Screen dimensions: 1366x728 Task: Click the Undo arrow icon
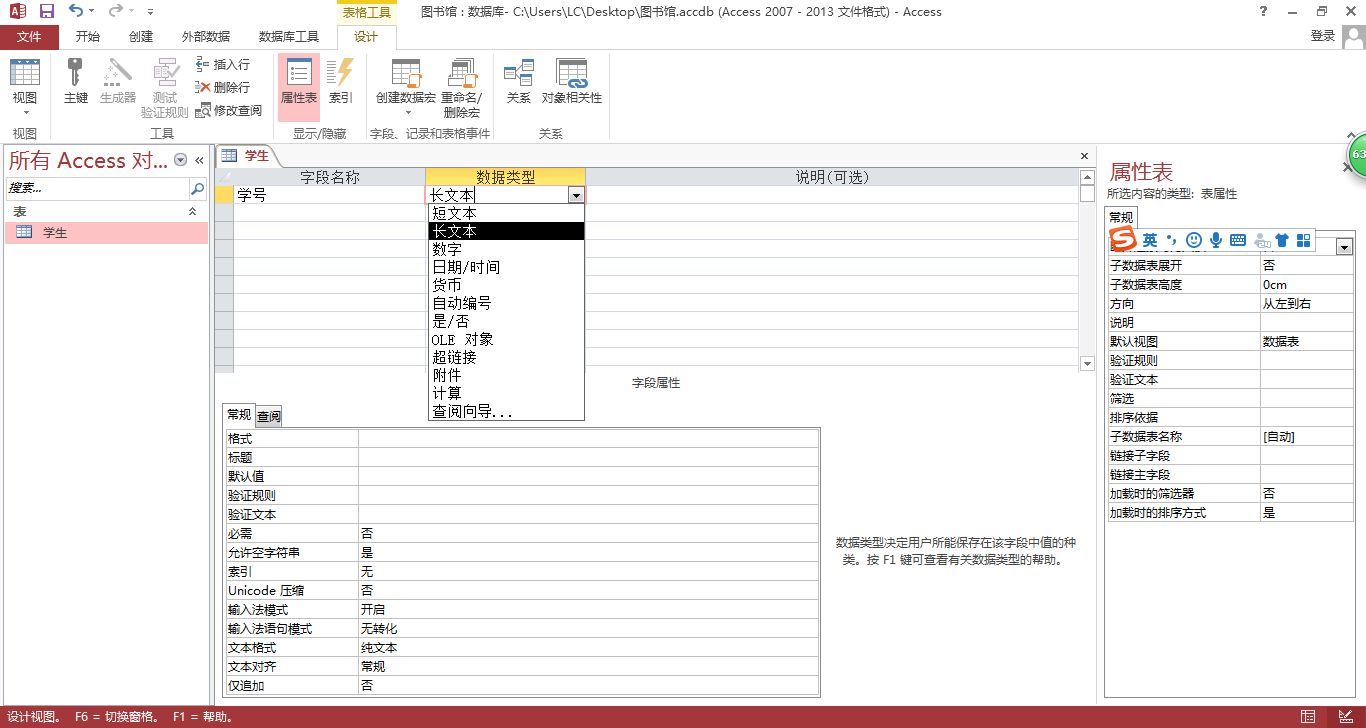point(77,12)
